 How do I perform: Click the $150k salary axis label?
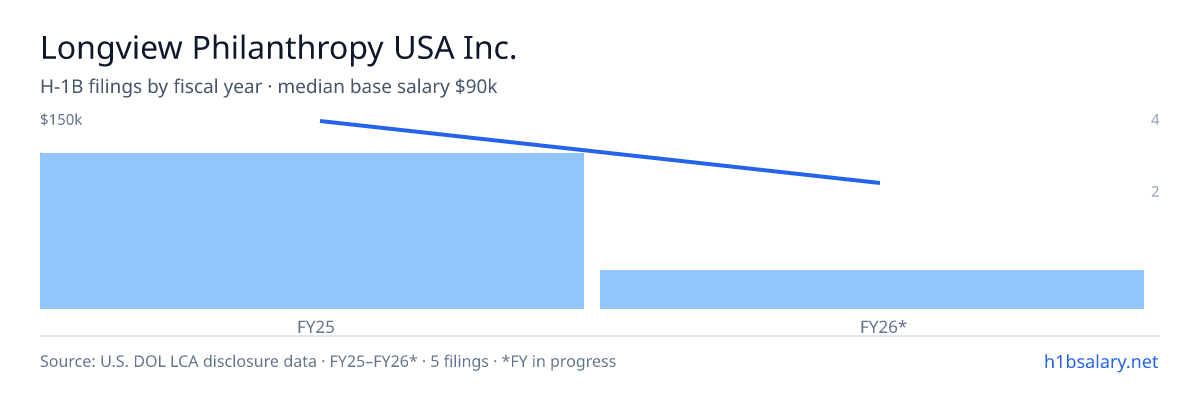pyautogui.click(x=61, y=120)
